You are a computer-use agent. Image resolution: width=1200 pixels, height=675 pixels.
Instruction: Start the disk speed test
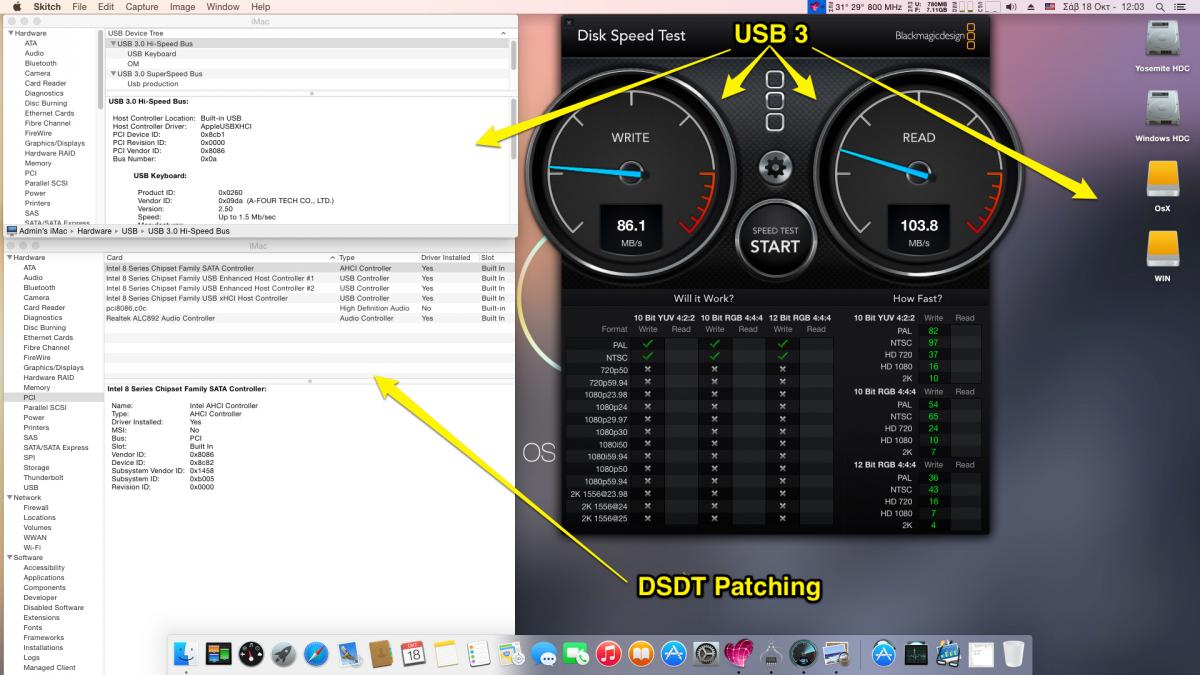[775, 240]
